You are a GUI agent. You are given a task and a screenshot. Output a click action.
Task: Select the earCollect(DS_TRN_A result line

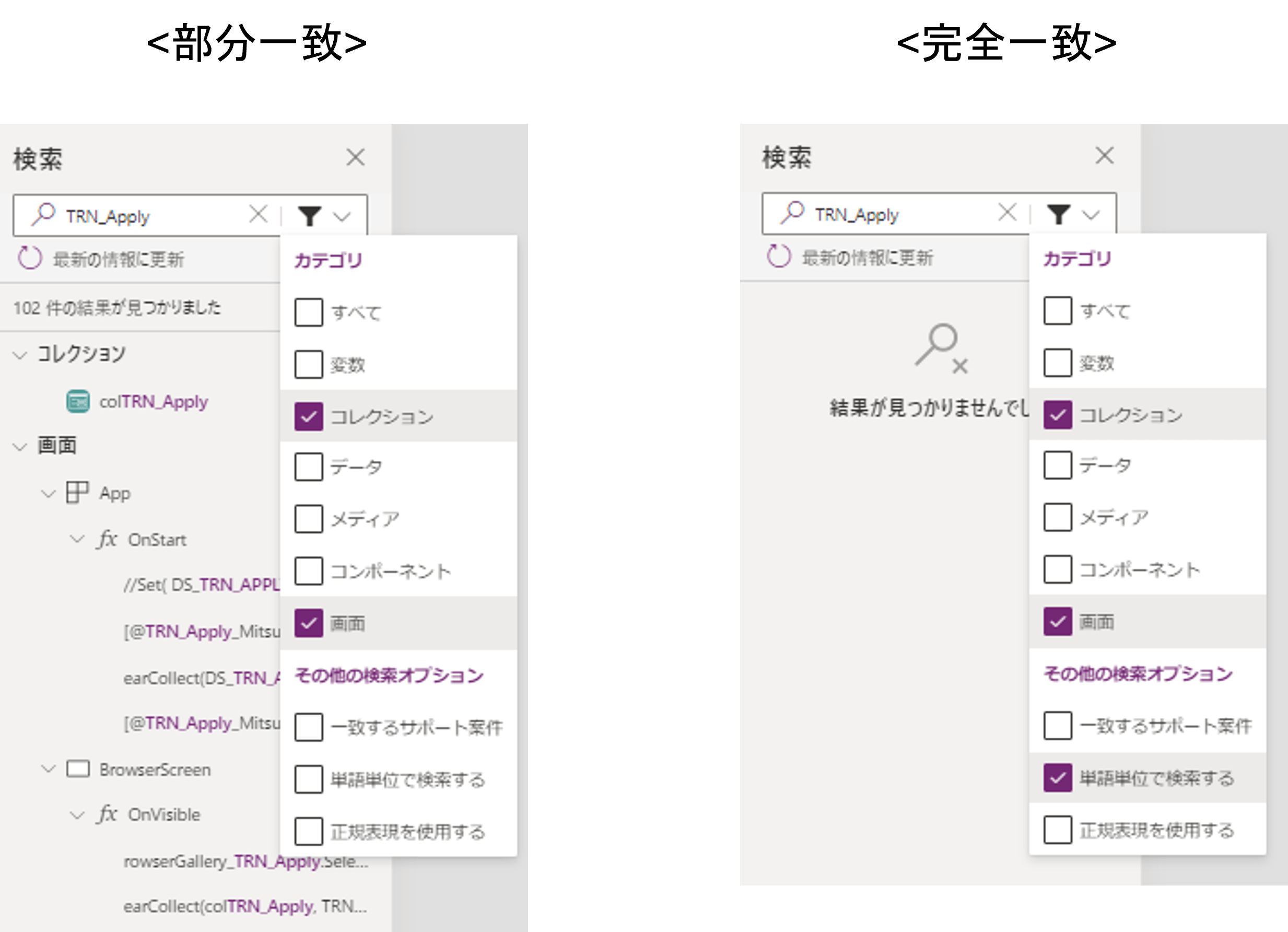pos(202,678)
